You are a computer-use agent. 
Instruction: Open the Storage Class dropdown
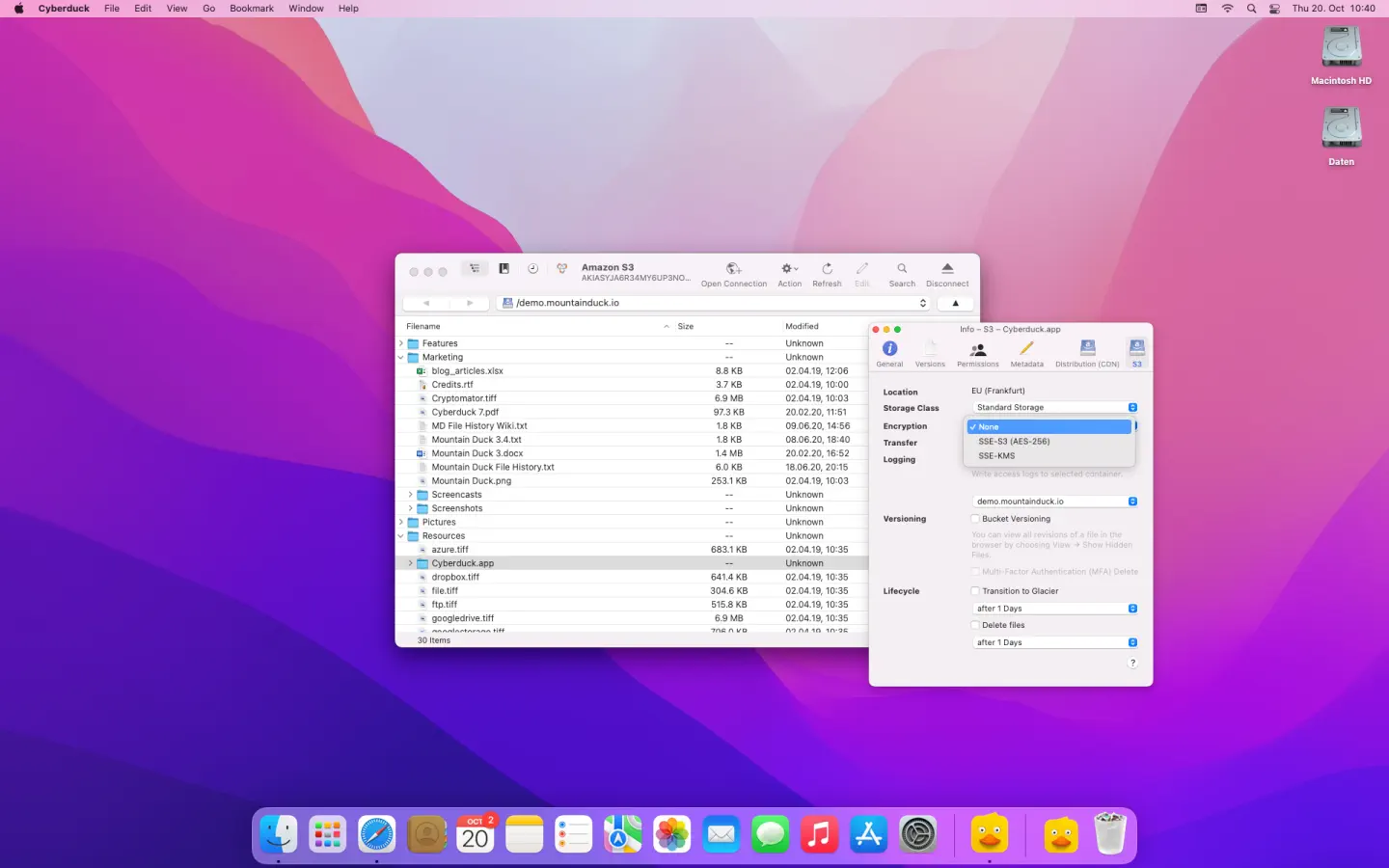(1055, 408)
